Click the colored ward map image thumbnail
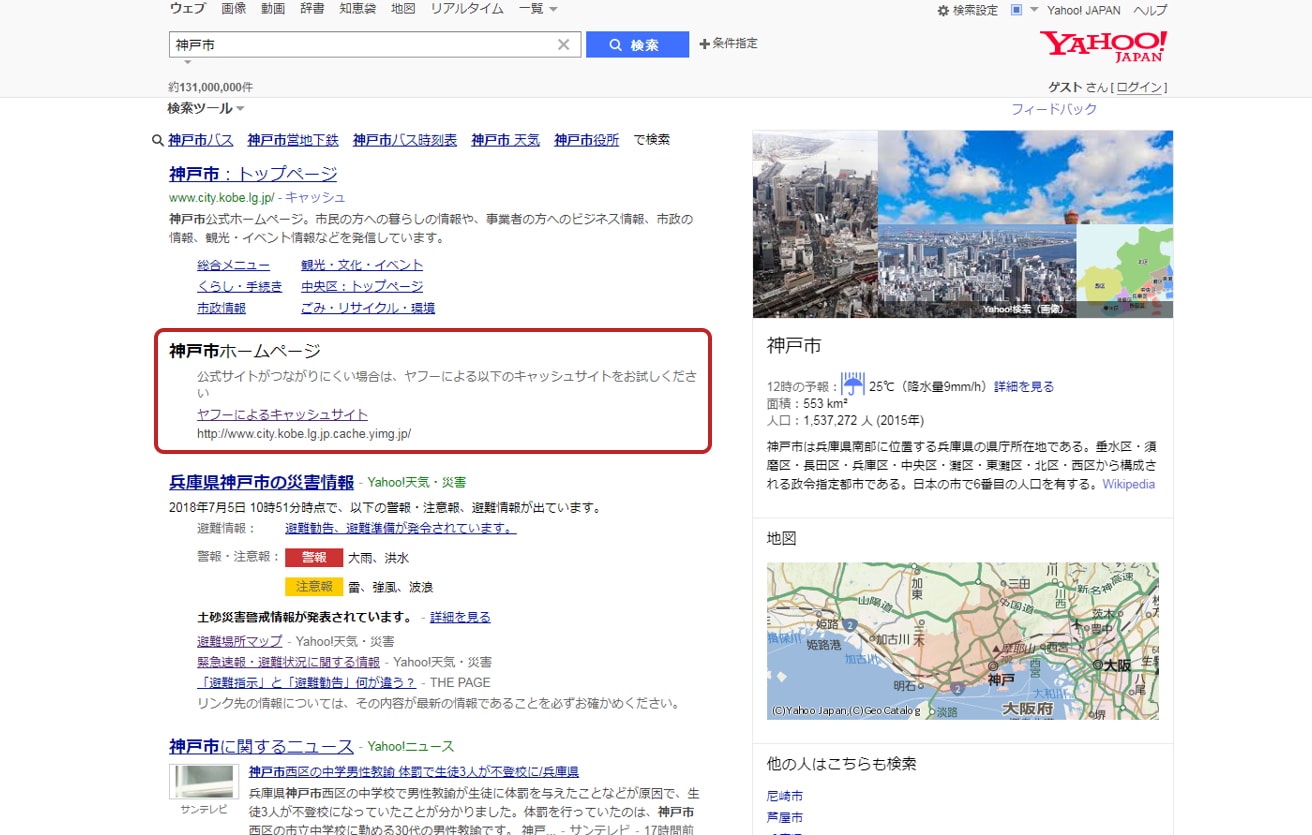1312x835 pixels. click(1125, 271)
